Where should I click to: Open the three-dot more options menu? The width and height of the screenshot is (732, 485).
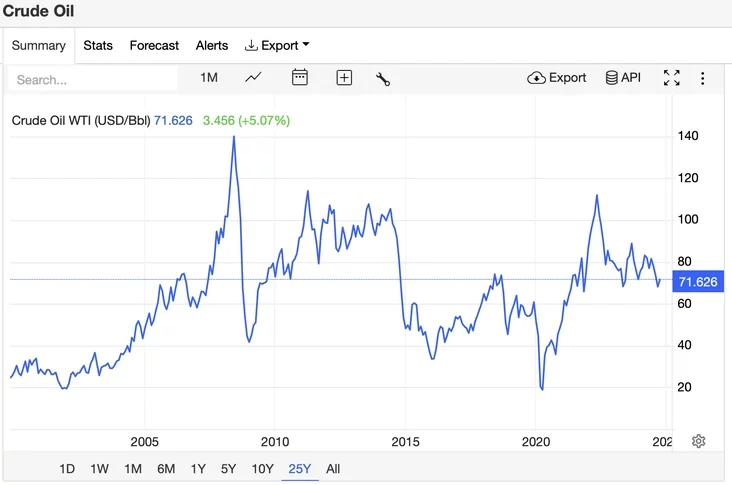[x=702, y=78]
